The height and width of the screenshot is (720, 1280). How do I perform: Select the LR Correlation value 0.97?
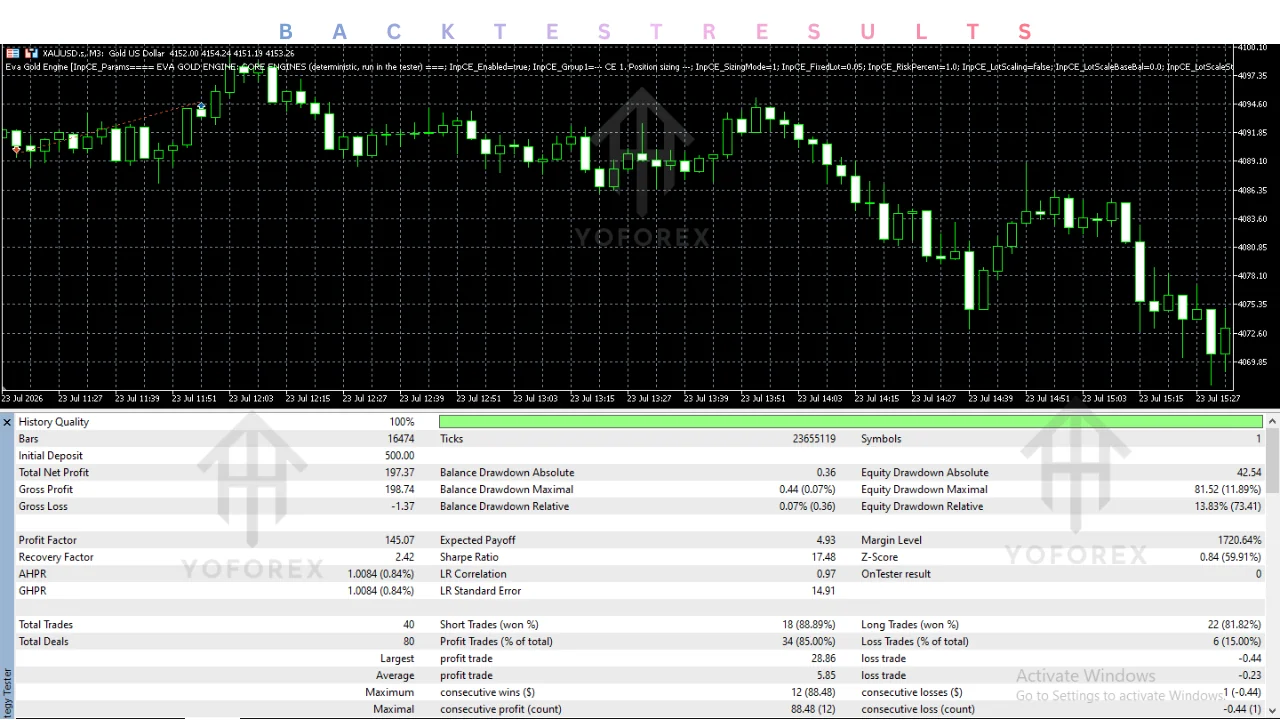[x=826, y=574]
